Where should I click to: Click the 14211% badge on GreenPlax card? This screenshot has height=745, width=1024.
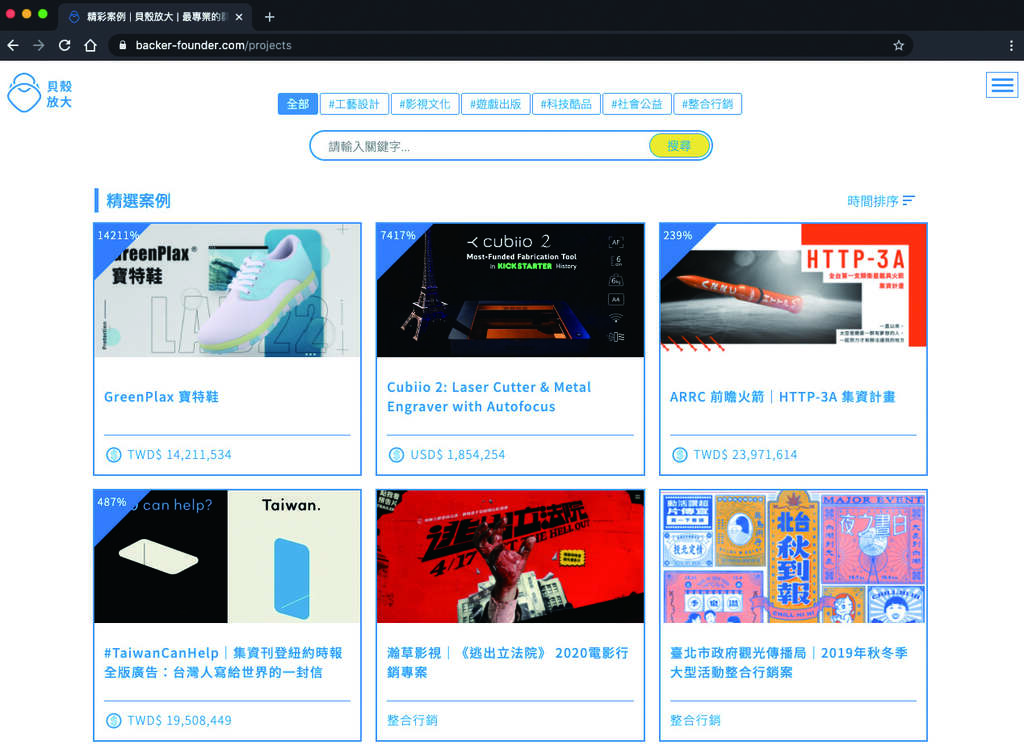click(118, 235)
